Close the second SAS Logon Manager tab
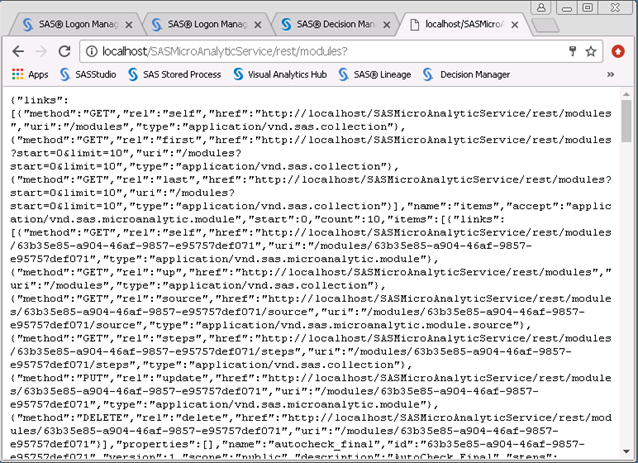 pos(258,25)
